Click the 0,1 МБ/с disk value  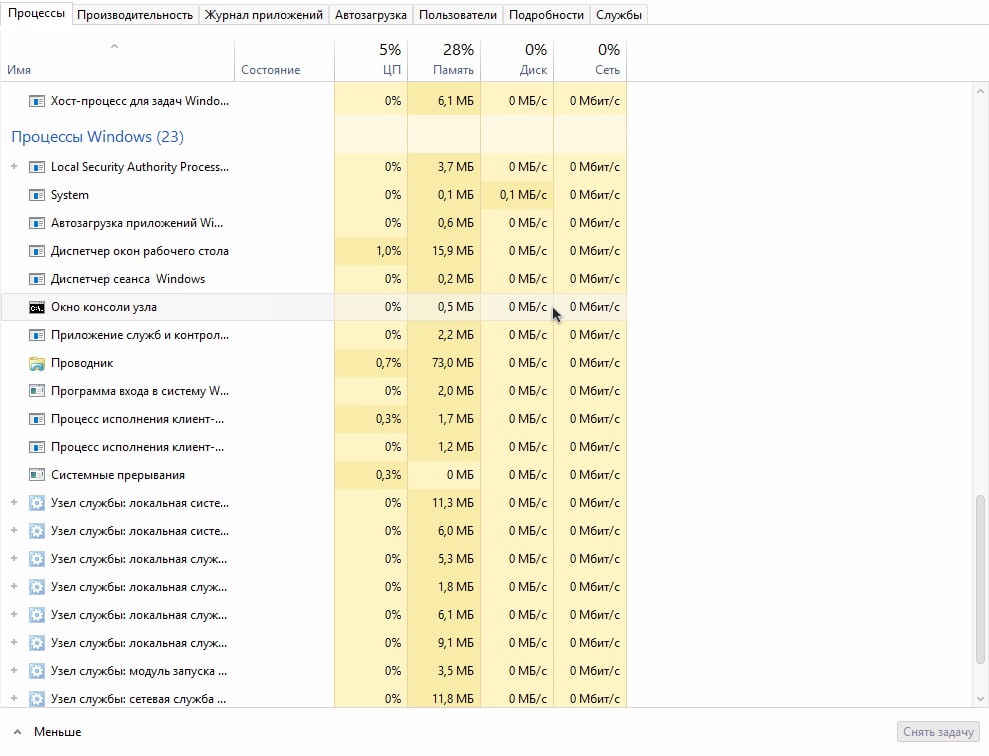[x=524, y=195]
